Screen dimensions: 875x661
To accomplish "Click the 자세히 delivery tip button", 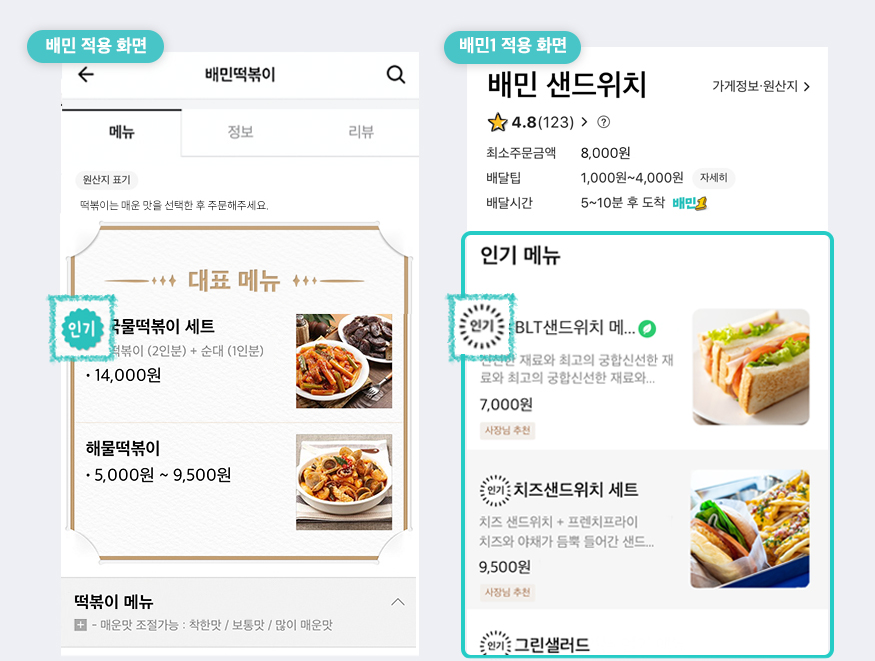I will [x=714, y=178].
